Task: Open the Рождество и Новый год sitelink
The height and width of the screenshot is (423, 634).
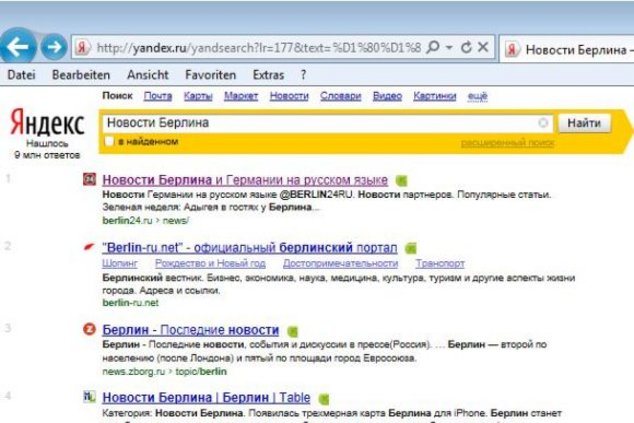Action: [x=210, y=264]
